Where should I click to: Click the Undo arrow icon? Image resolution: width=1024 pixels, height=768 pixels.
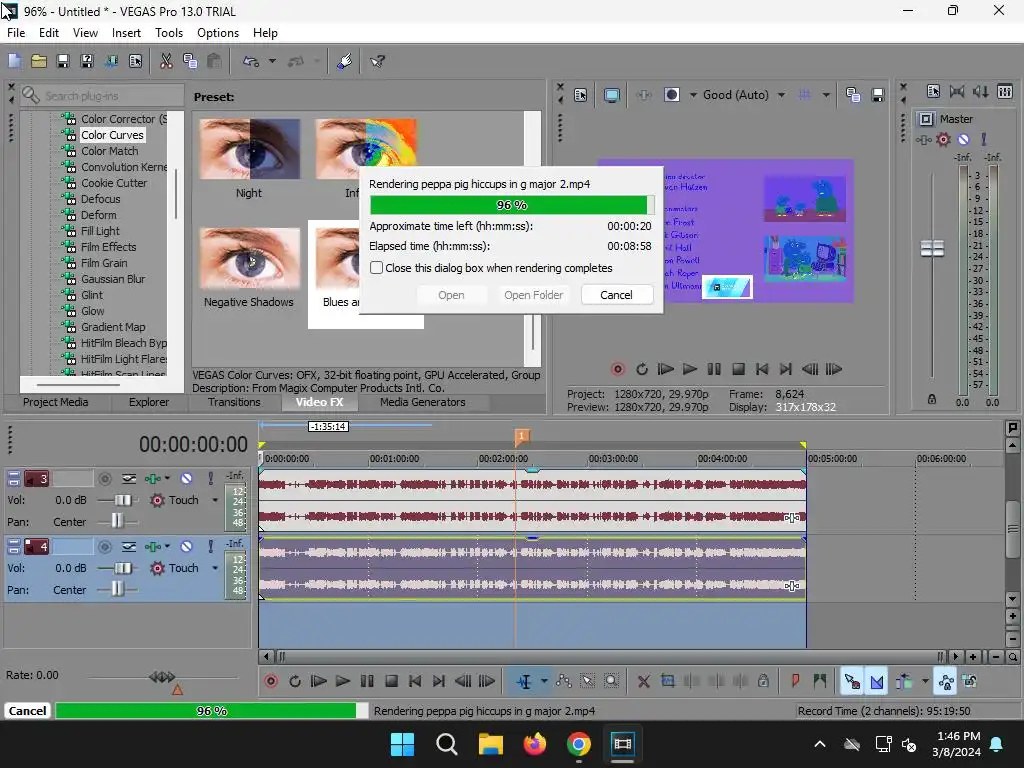[x=251, y=61]
